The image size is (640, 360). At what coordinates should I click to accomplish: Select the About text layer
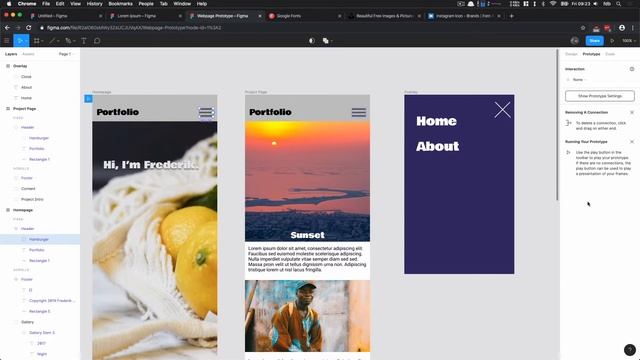point(27,87)
